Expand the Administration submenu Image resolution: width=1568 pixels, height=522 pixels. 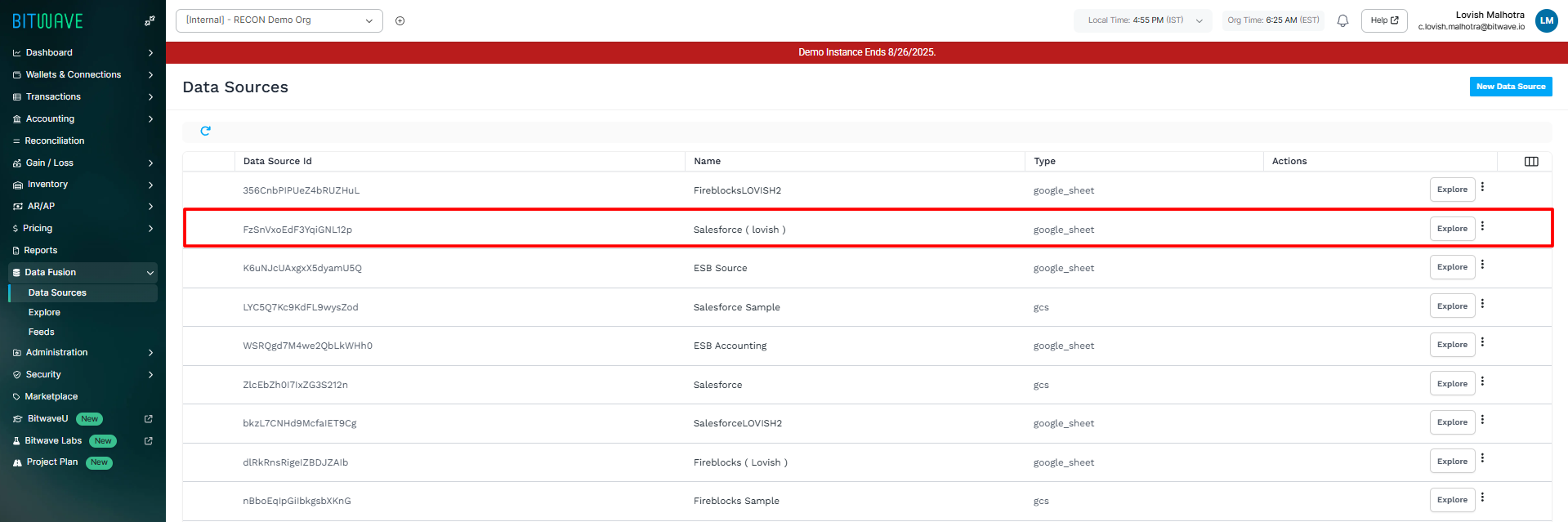click(150, 353)
